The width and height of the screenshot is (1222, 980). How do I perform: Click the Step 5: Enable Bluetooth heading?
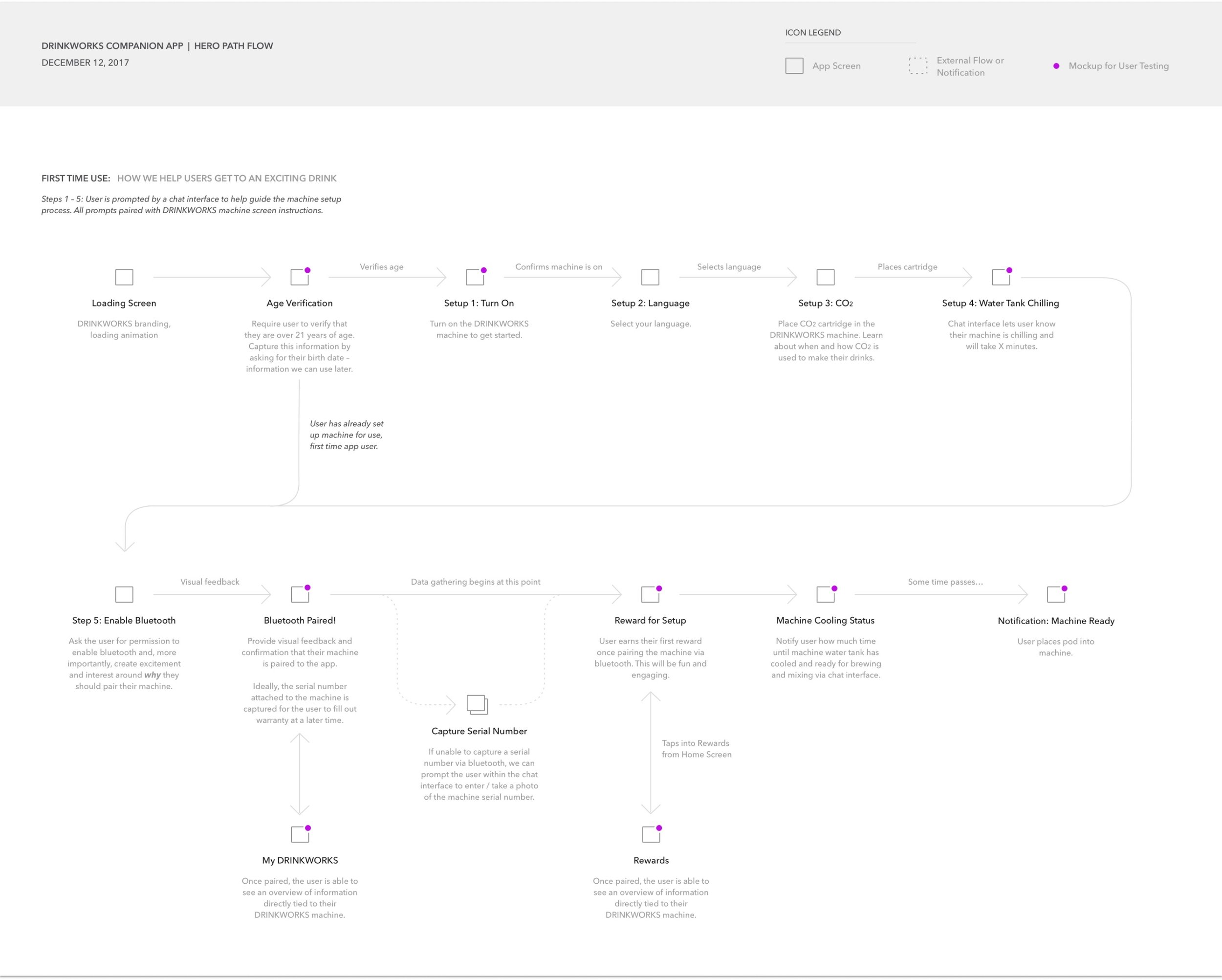tap(124, 621)
